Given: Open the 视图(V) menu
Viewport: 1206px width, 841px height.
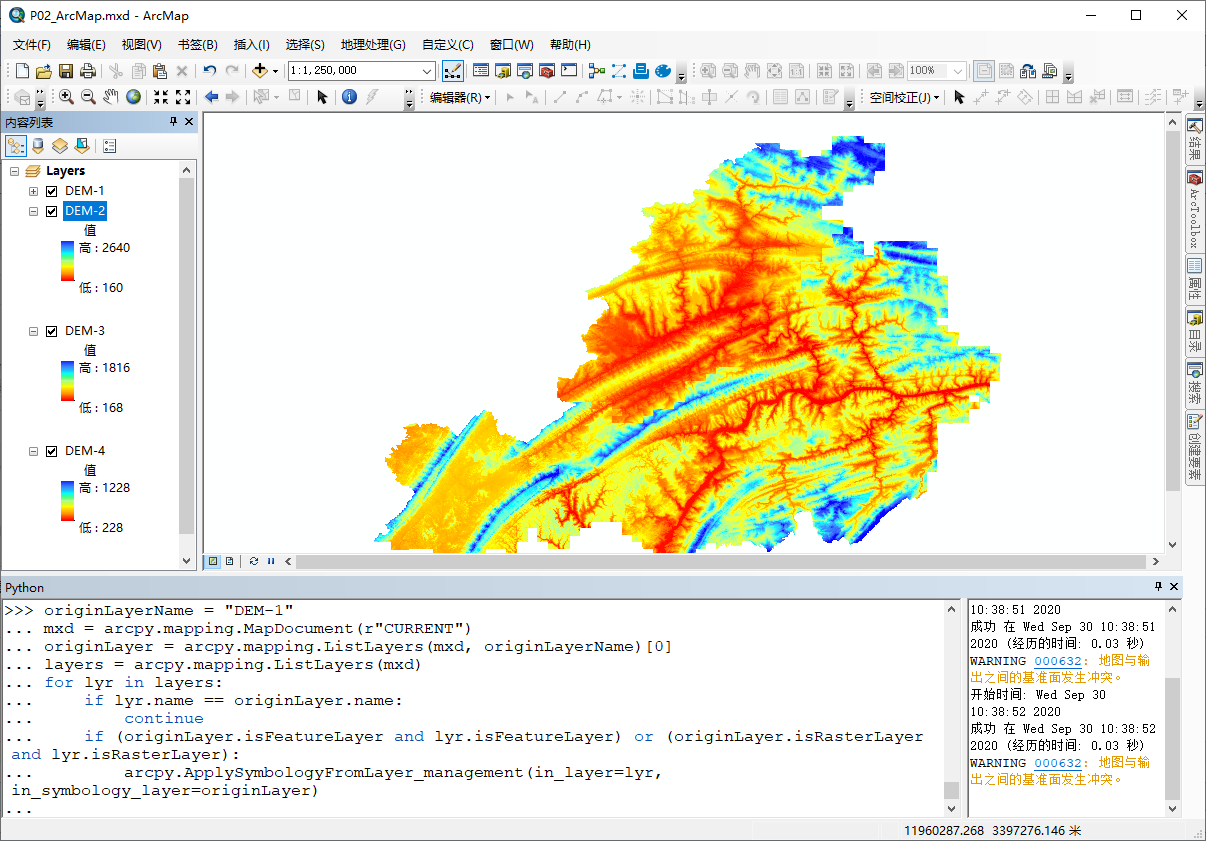Looking at the screenshot, I should coord(142,45).
